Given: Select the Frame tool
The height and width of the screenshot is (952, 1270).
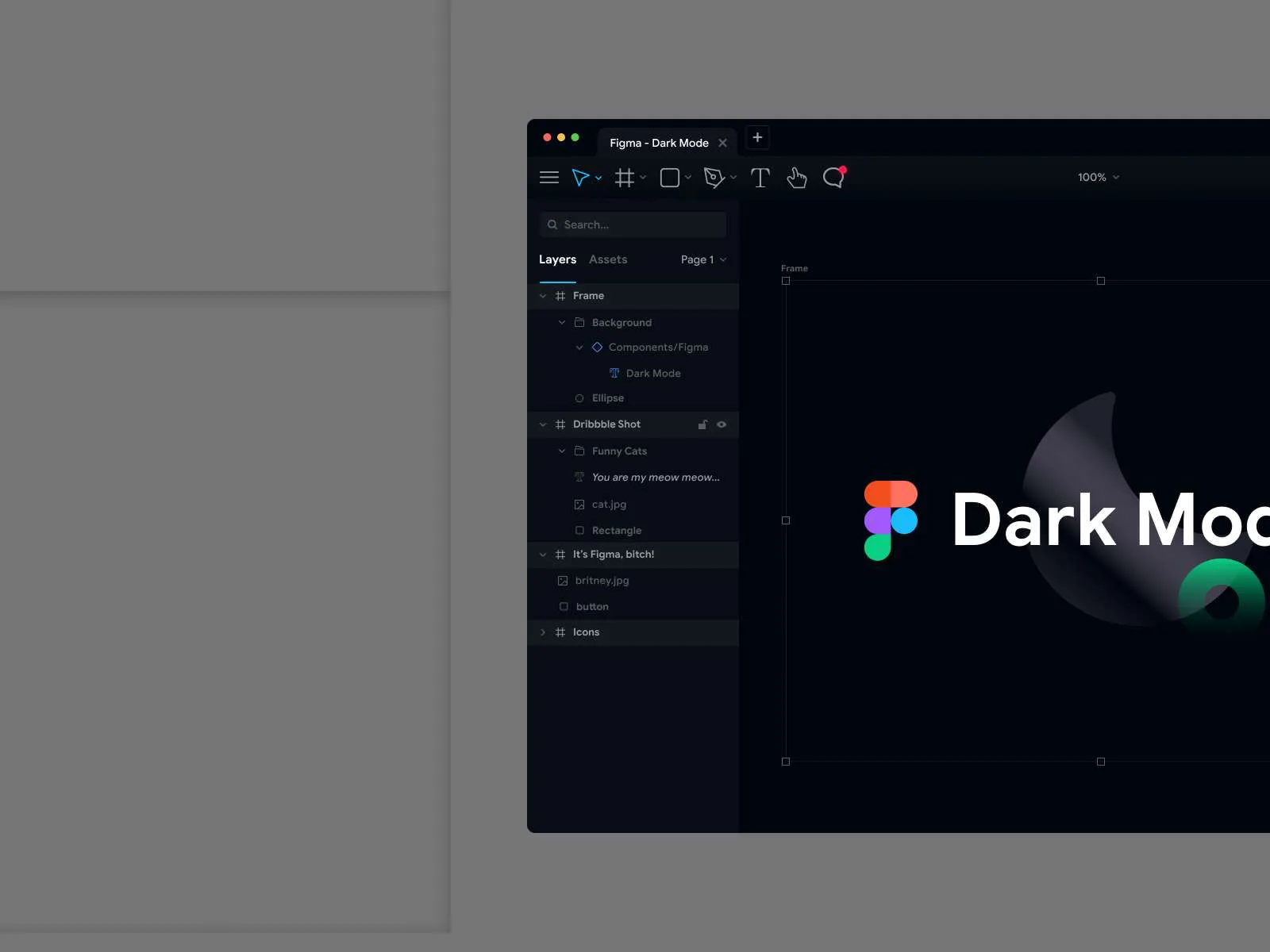Looking at the screenshot, I should pyautogui.click(x=624, y=177).
